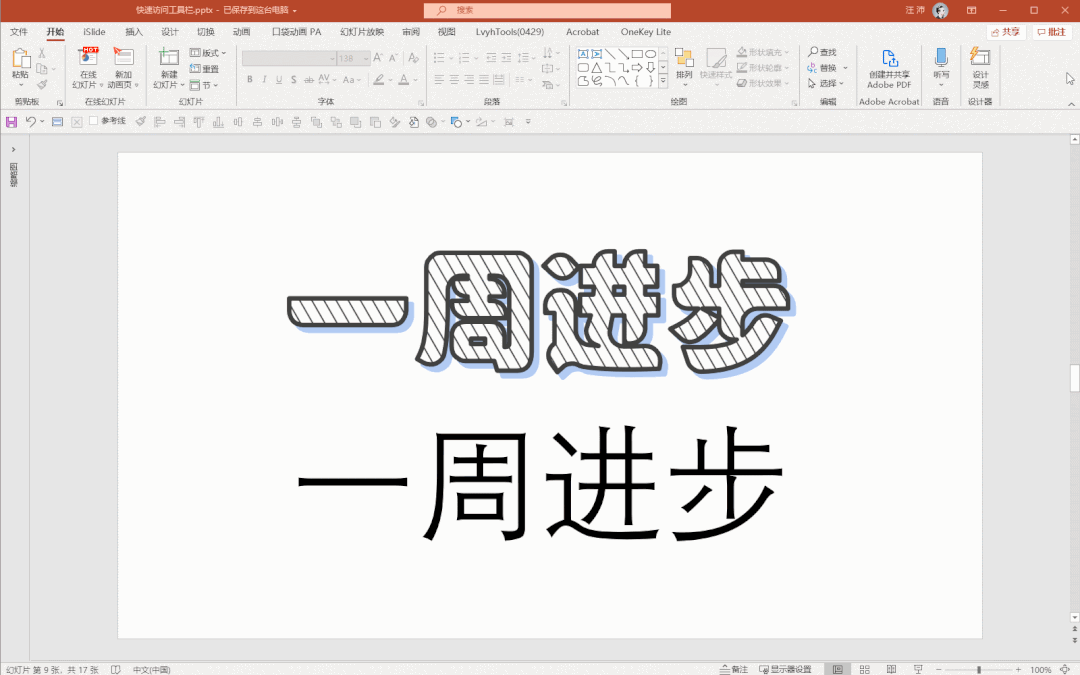The image size is (1080, 675).
Task: Switch to slide sorter view in status bar
Action: [864, 669]
